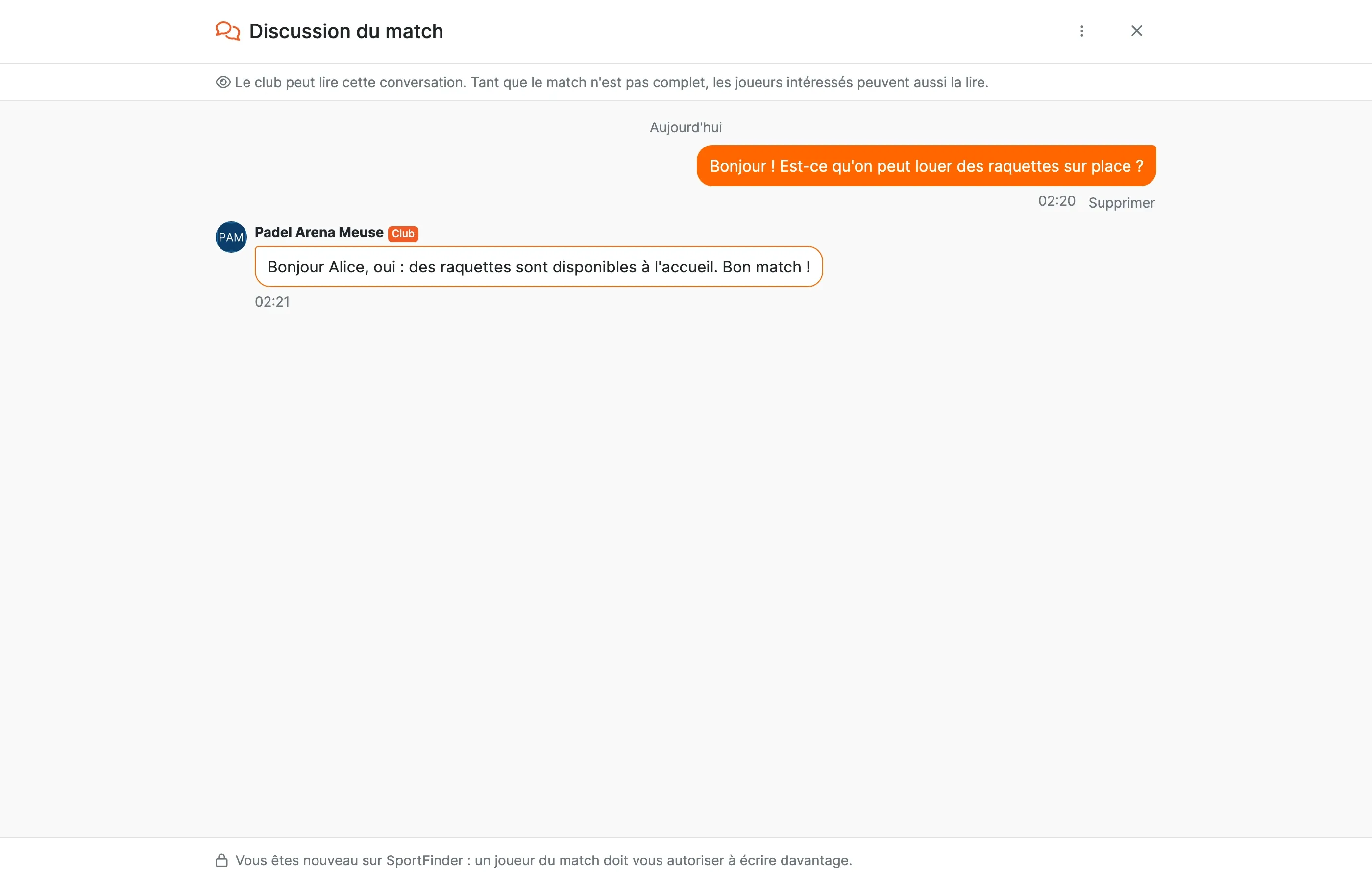This screenshot has height=882, width=1372.
Task: Click the 02:20 message timestamp
Action: (x=1056, y=201)
